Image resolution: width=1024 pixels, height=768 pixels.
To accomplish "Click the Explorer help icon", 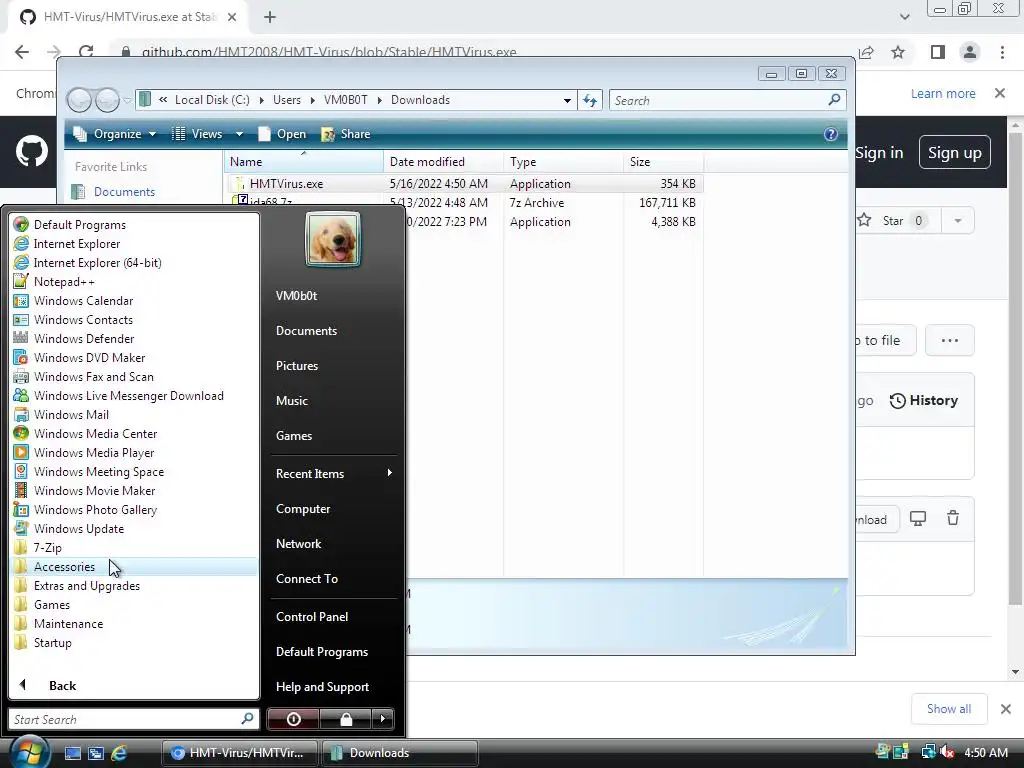I will click(x=831, y=134).
